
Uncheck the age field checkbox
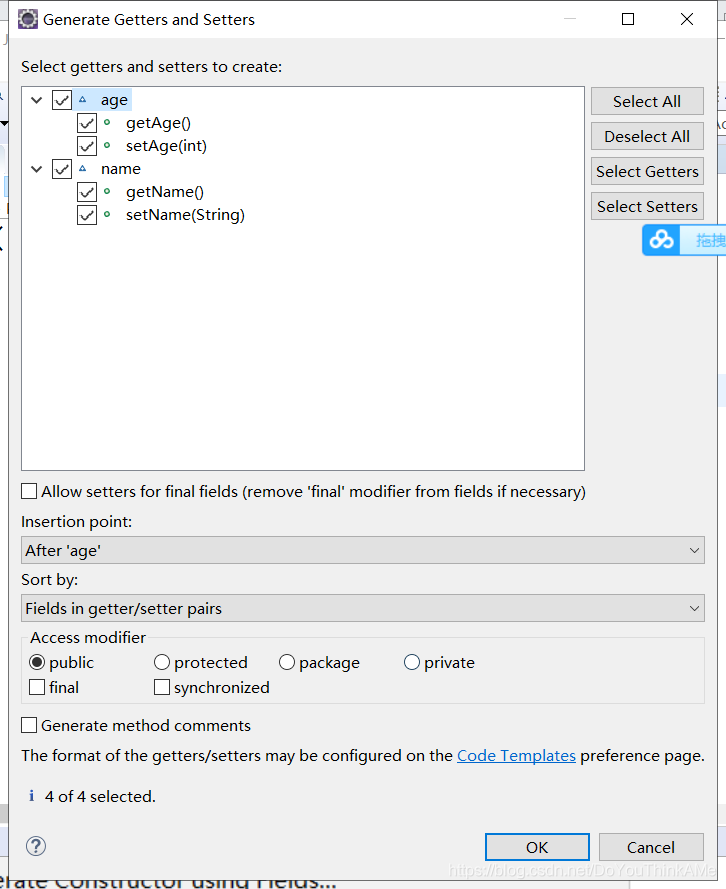pos(62,100)
